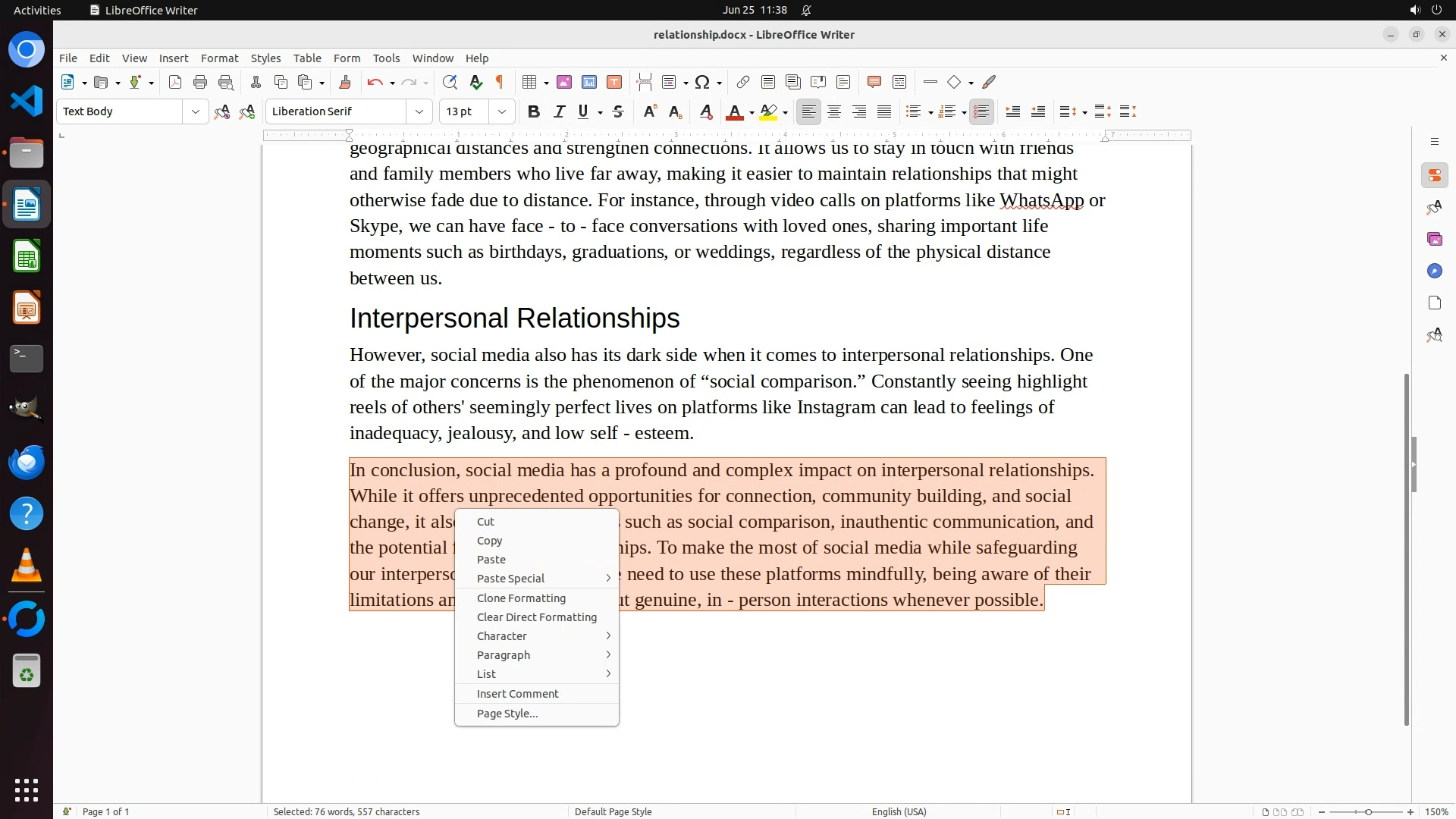This screenshot has height=819, width=1456.
Task: Click the Export as PDF icon
Action: click(x=175, y=82)
